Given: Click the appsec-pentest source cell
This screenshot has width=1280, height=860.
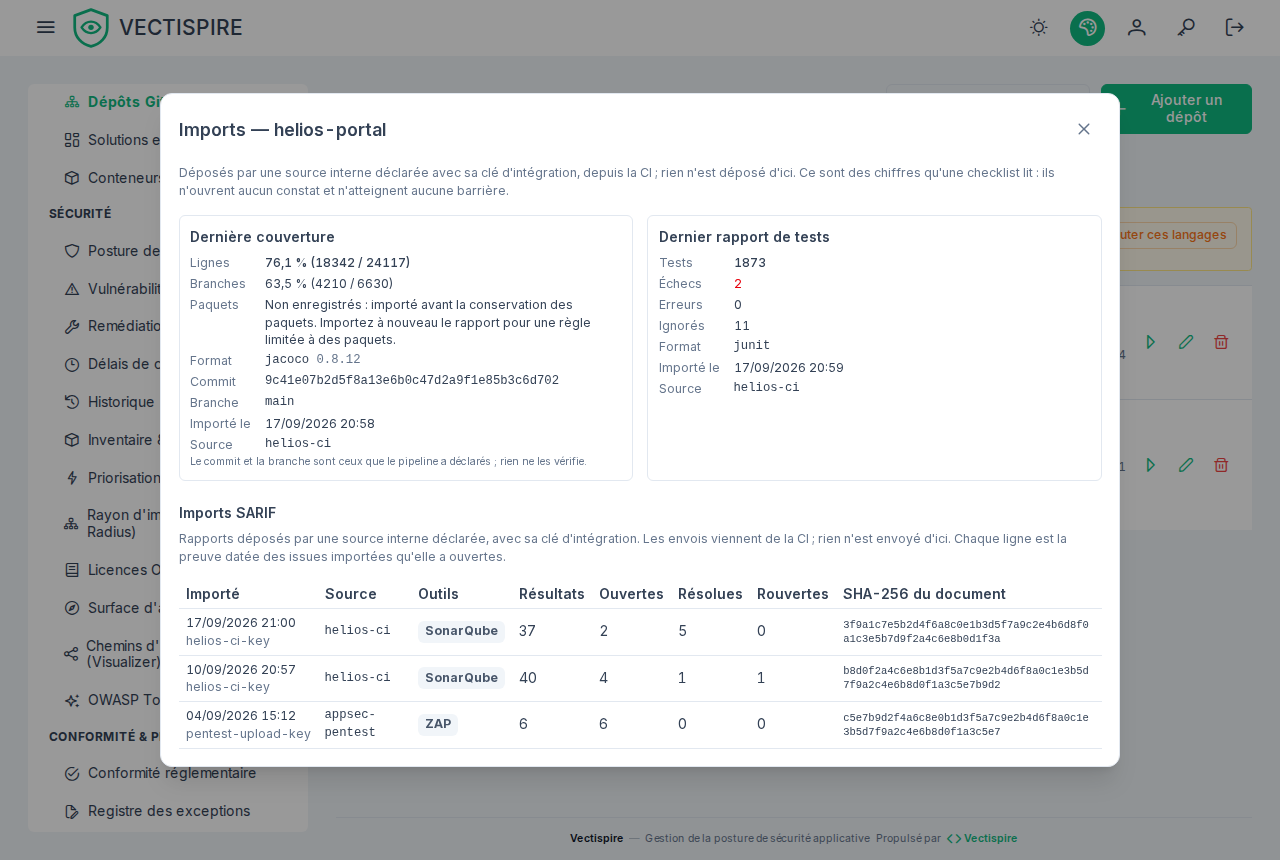Looking at the screenshot, I should [x=350, y=723].
